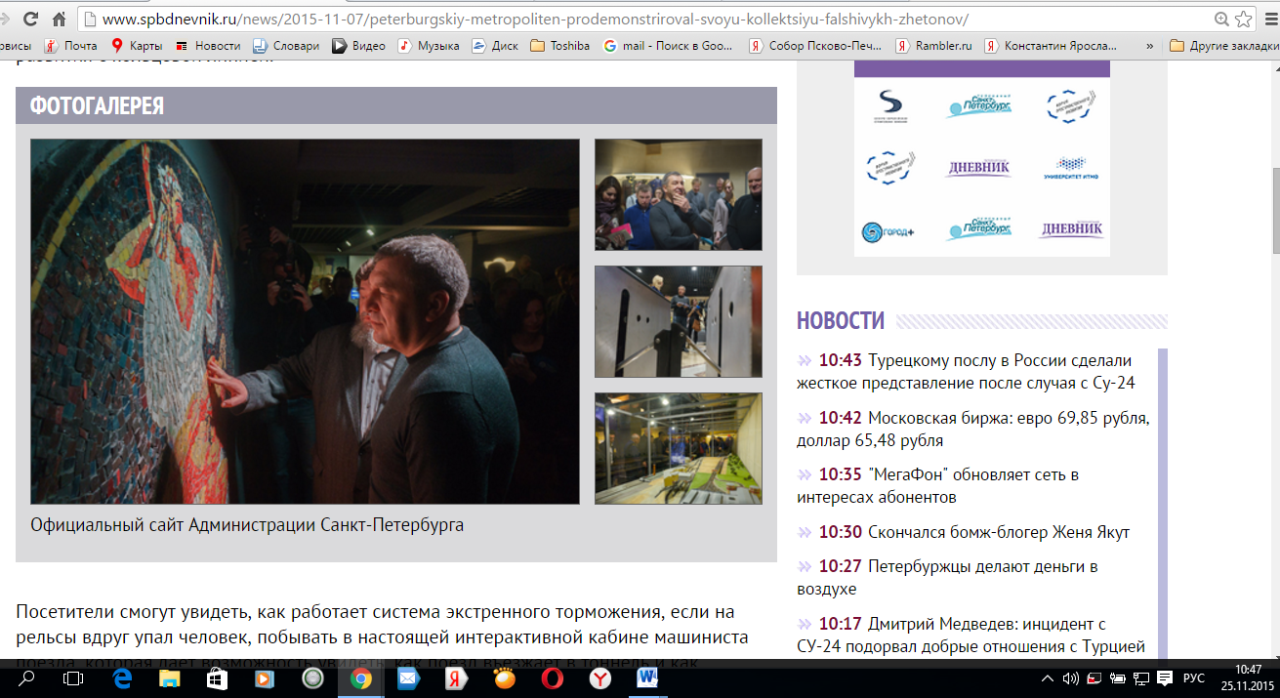This screenshot has height=698, width=1280.
Task: Click the caption 'Официальный сайт Администрации Санкт-Петербурга'
Action: pos(247,524)
